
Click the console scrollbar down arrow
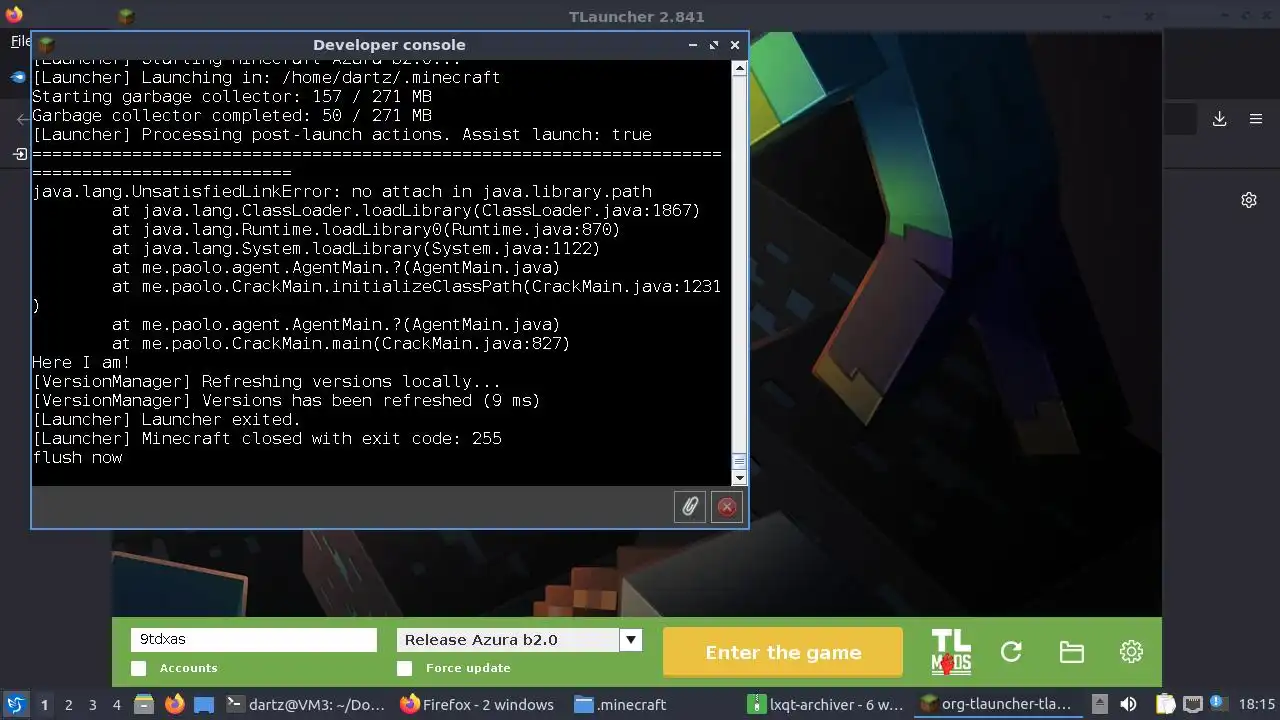pos(739,478)
